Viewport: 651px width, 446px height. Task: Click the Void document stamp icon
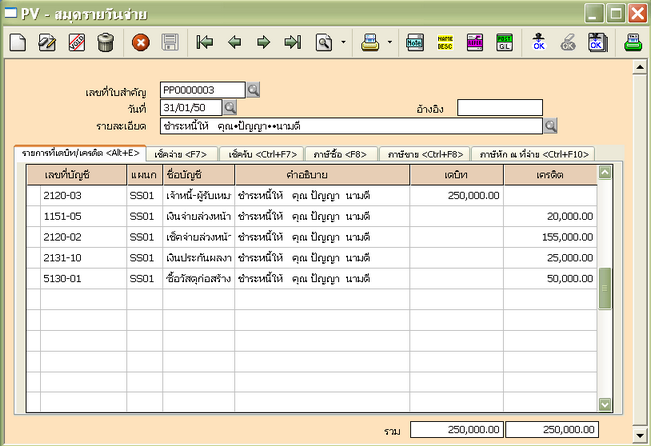[x=76, y=42]
